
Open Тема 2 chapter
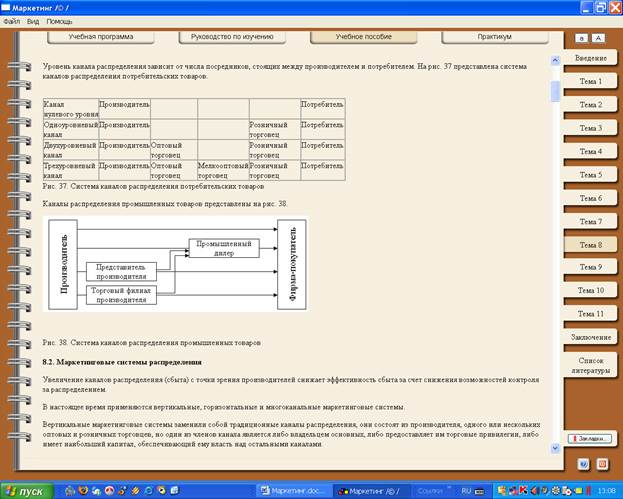pos(590,105)
